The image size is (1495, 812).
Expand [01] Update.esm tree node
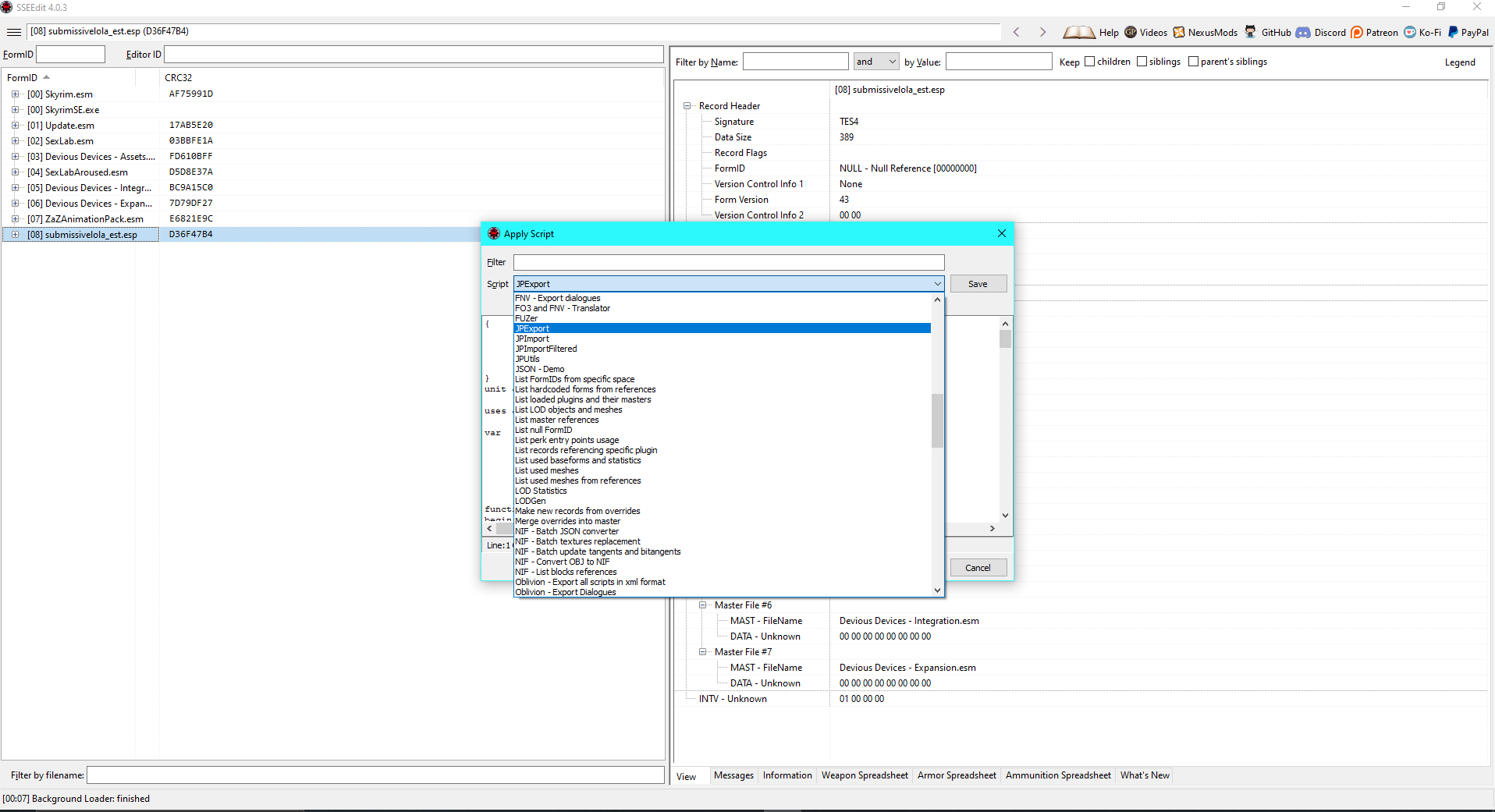click(x=15, y=126)
